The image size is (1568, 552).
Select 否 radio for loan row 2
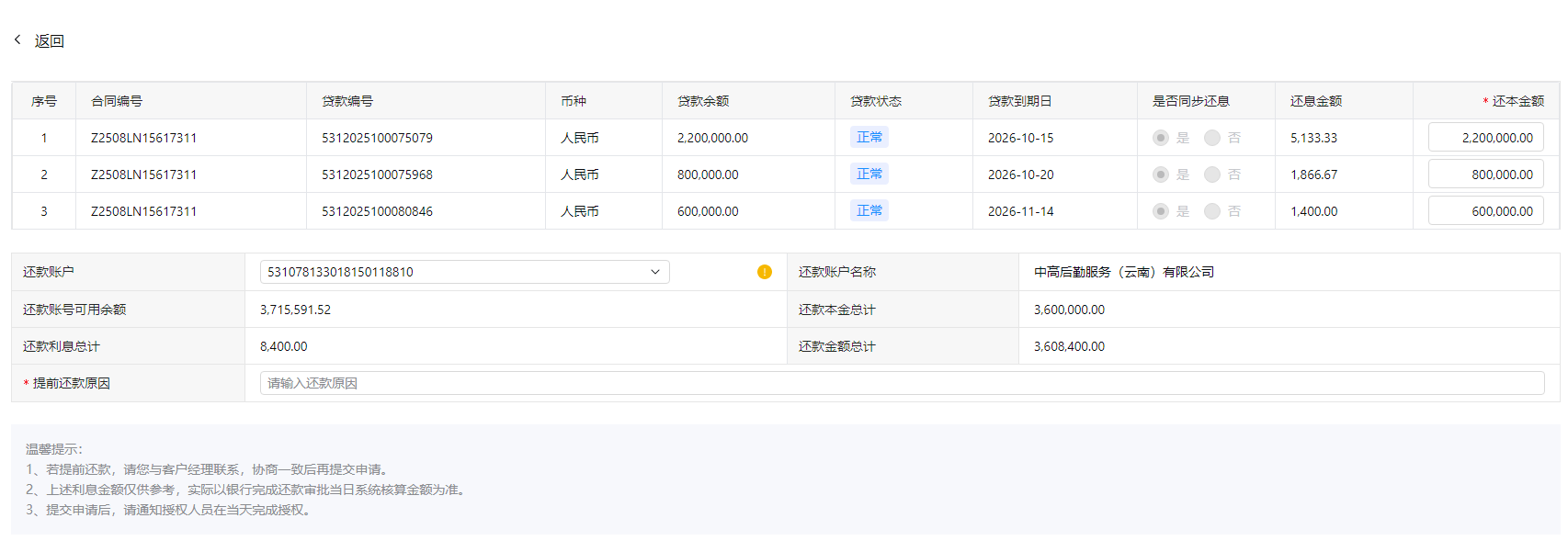pos(1212,175)
